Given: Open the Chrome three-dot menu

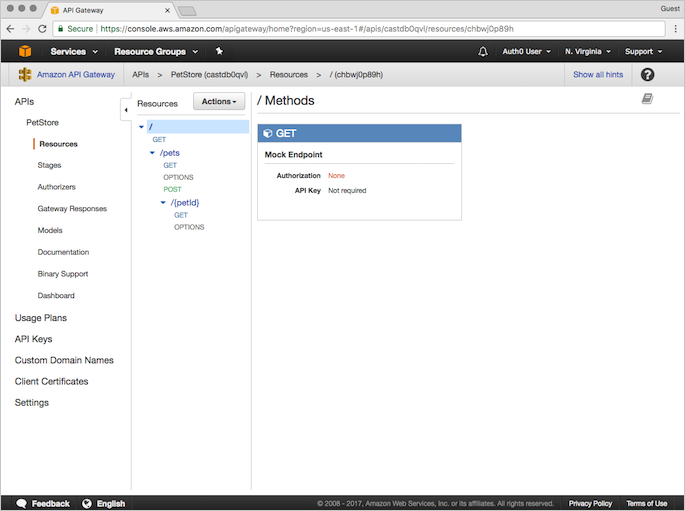Looking at the screenshot, I should pyautogui.click(x=676, y=29).
